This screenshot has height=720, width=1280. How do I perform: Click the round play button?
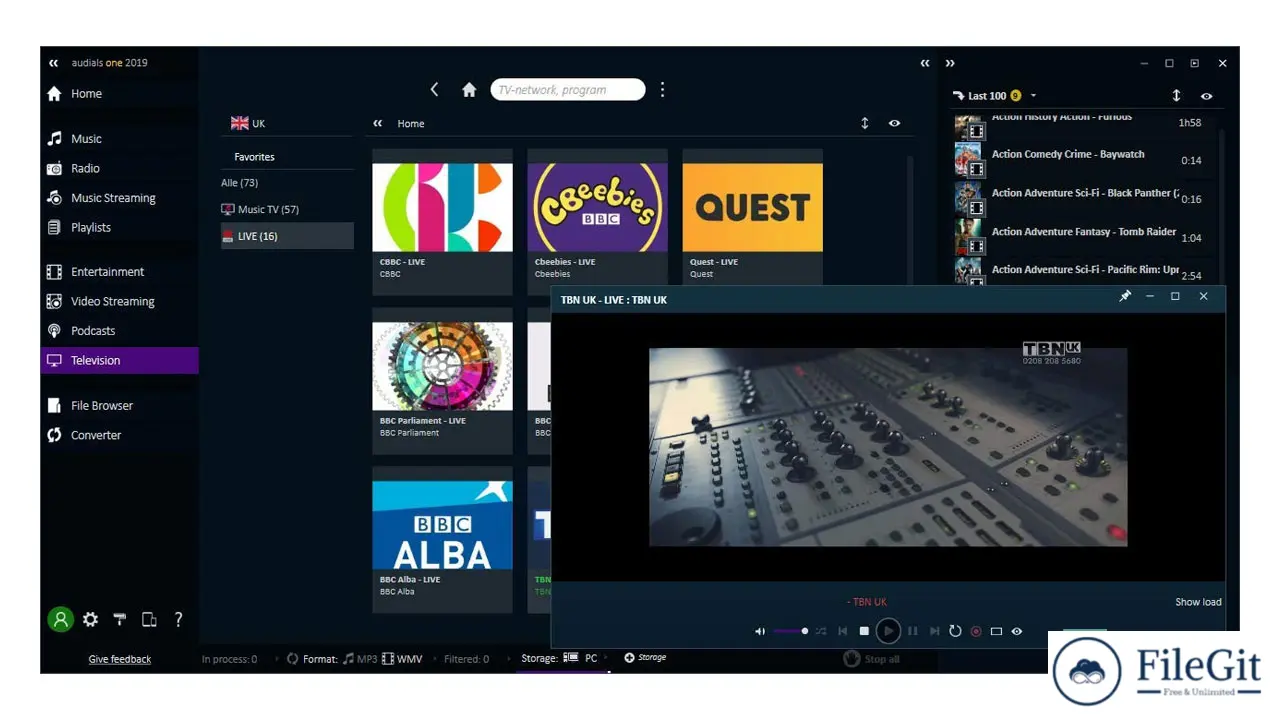888,631
